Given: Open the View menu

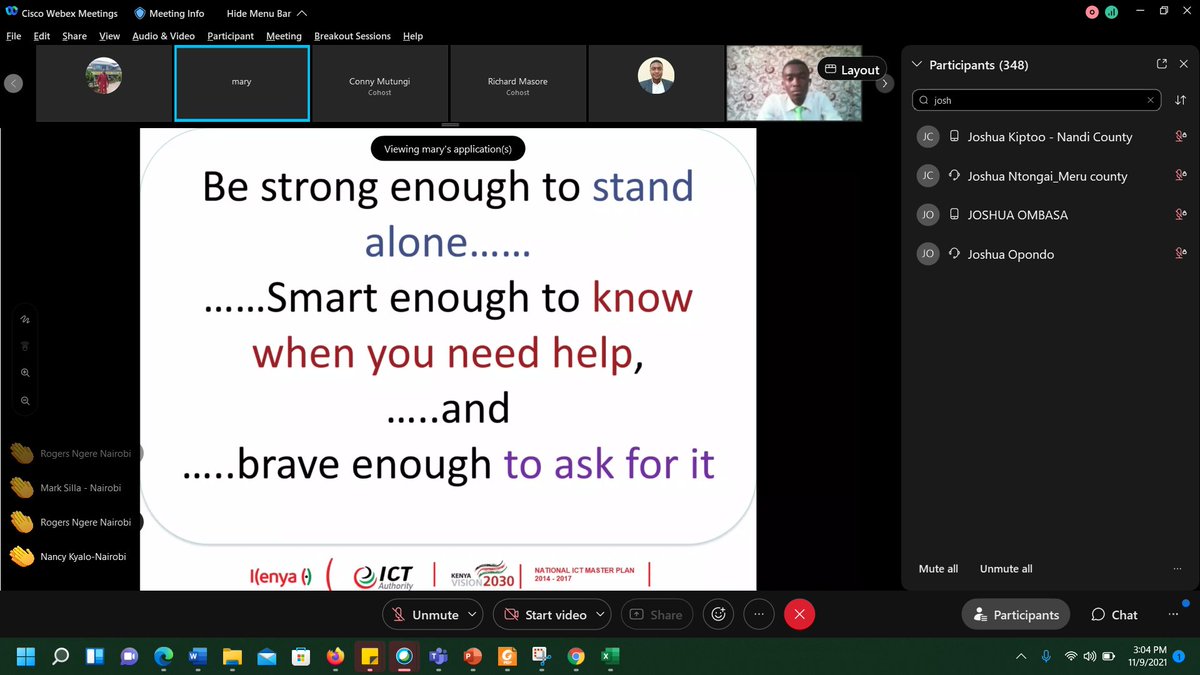Looking at the screenshot, I should [x=109, y=36].
